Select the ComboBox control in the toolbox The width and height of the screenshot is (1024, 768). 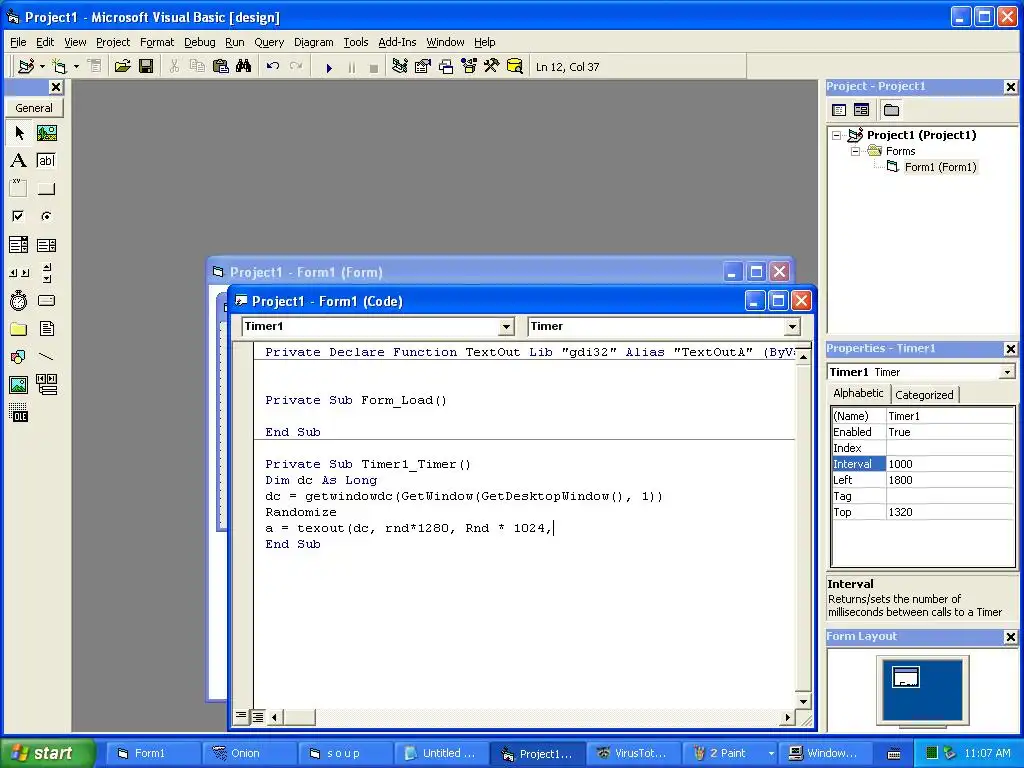[x=19, y=245]
